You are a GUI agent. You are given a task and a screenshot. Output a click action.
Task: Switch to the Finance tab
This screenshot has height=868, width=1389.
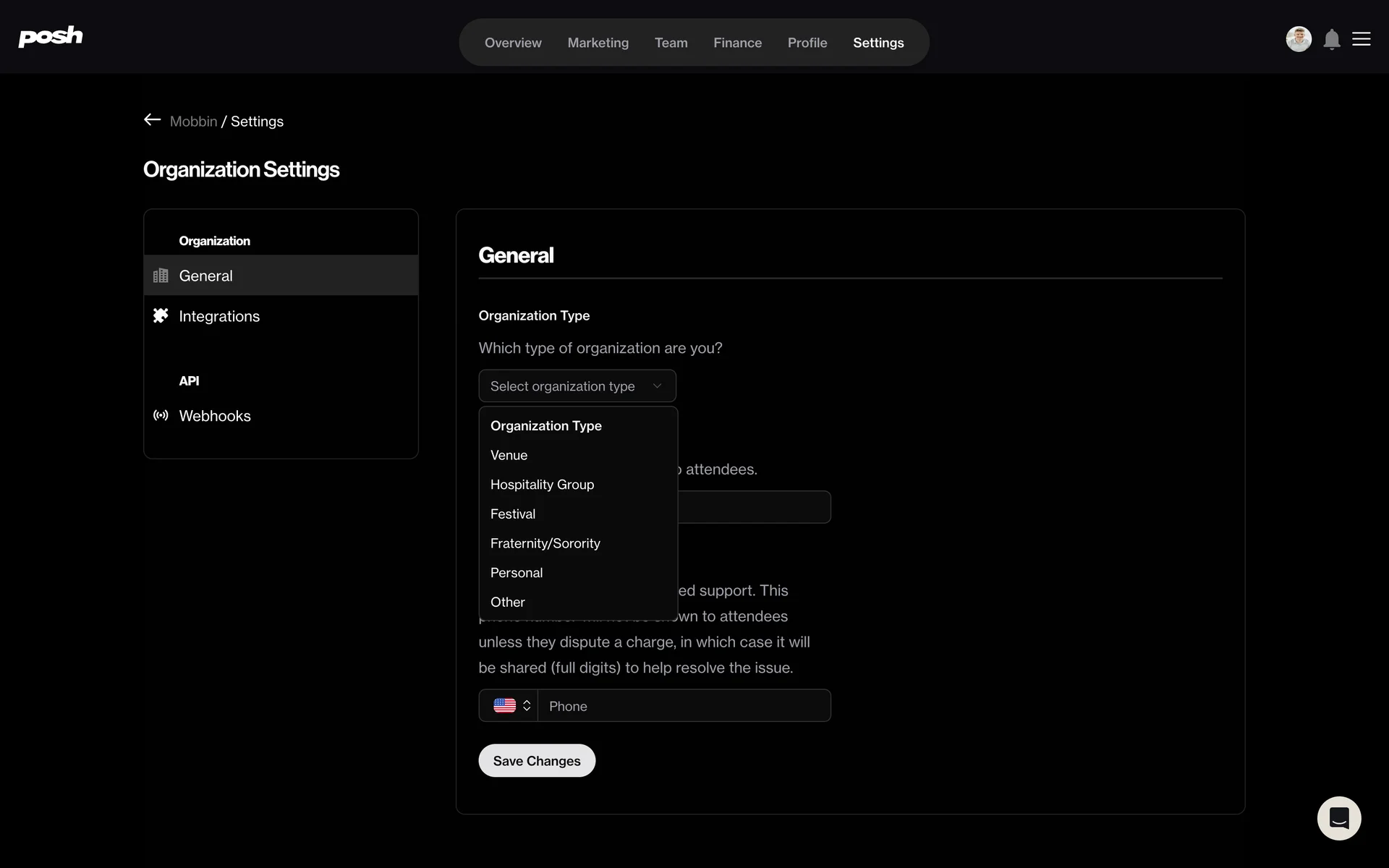[x=737, y=43]
